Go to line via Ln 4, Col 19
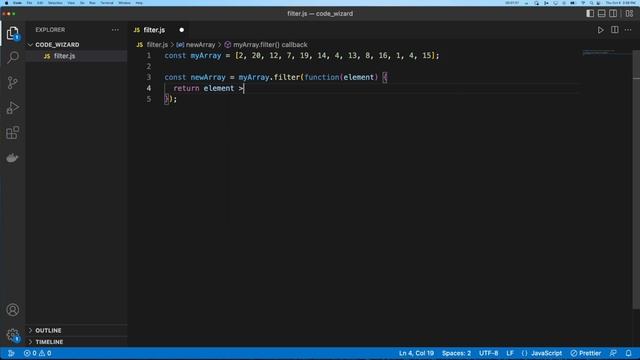This screenshot has height=360, width=640. pyautogui.click(x=416, y=353)
